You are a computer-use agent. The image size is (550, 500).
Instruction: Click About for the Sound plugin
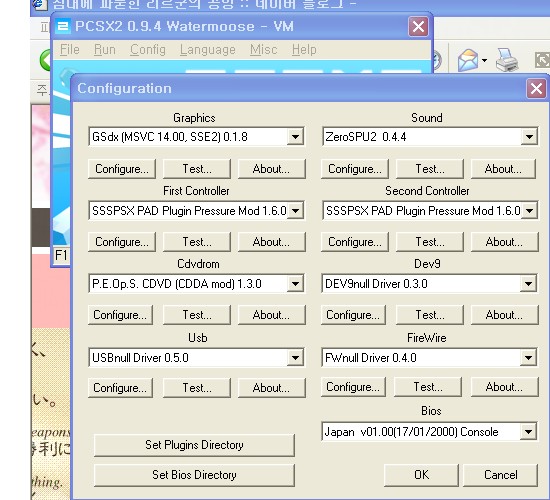click(x=503, y=169)
